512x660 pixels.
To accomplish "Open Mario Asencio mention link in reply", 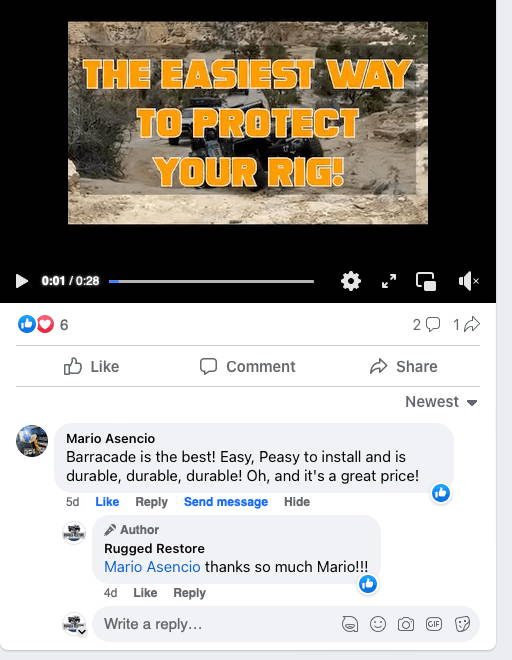I will pos(152,567).
